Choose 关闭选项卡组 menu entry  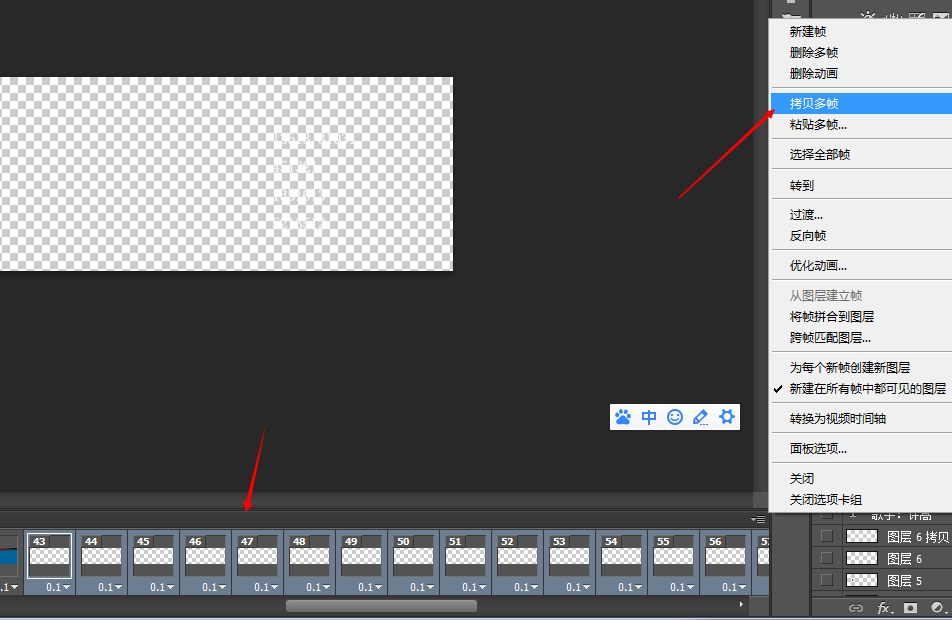(x=862, y=500)
